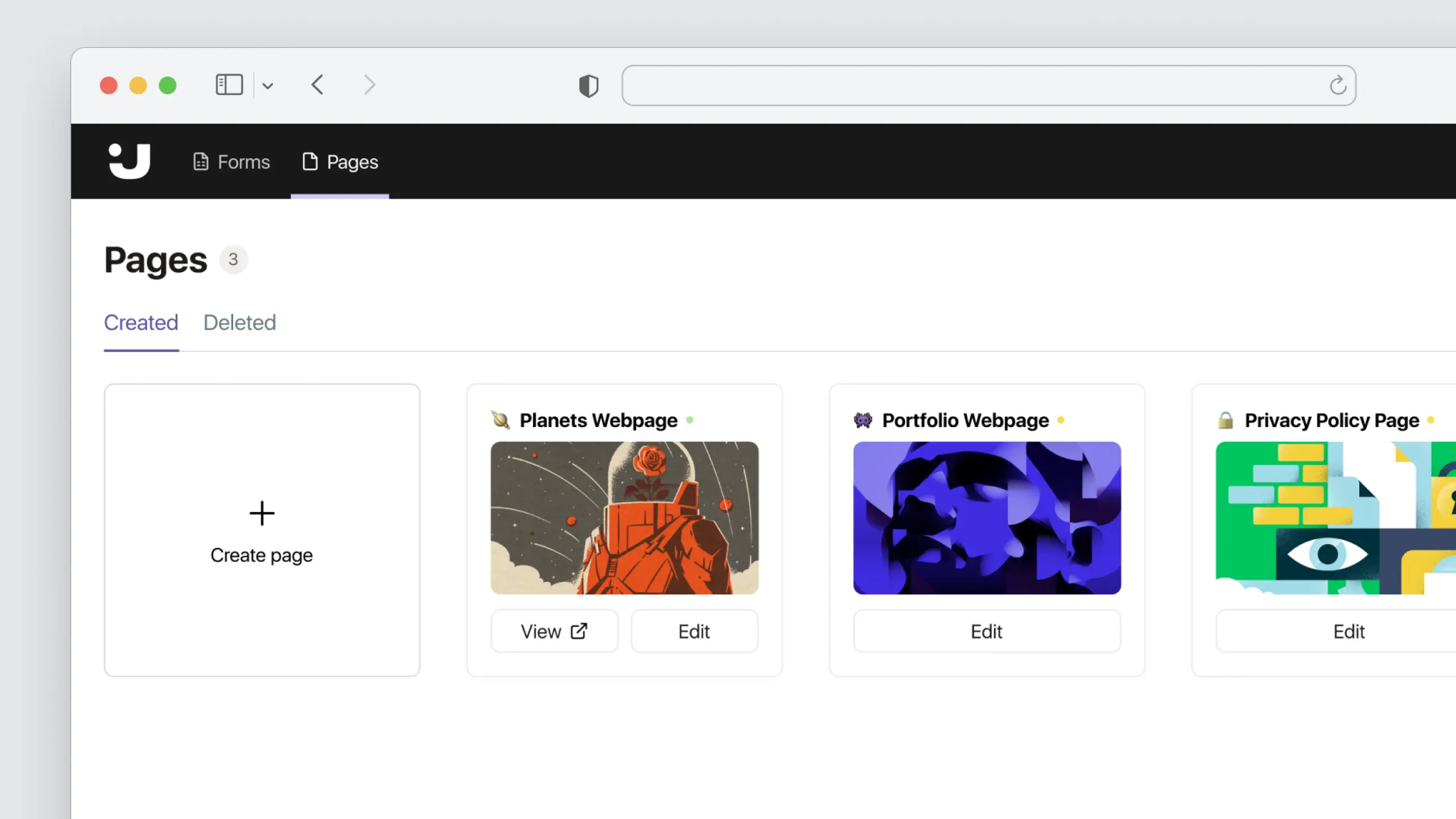Click the lock emoji on Privacy Policy Page
This screenshot has width=1456, height=819.
pos(1226,420)
